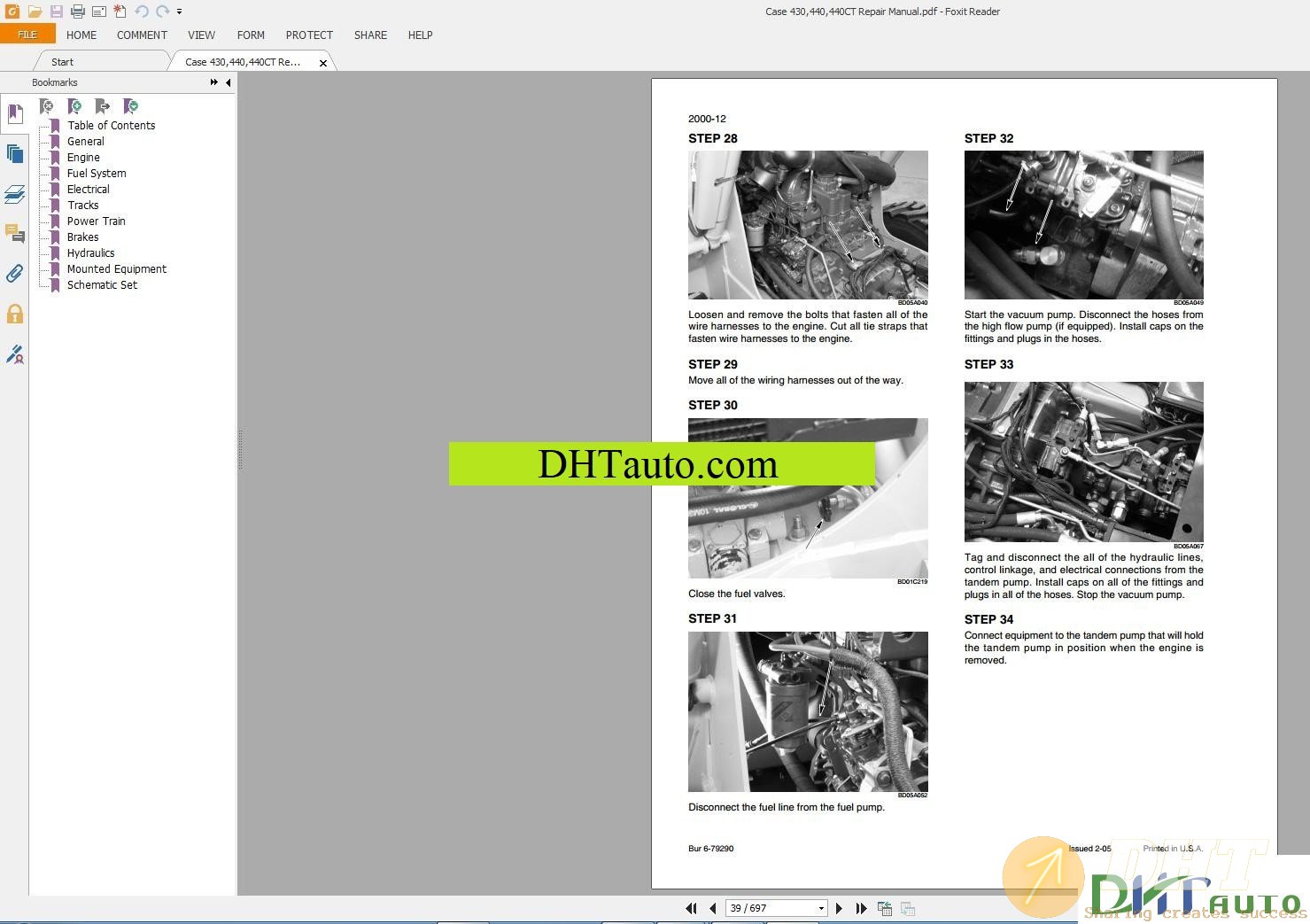Go to the Fuel System bookmark
The height and width of the screenshot is (924, 1310).
click(x=97, y=174)
